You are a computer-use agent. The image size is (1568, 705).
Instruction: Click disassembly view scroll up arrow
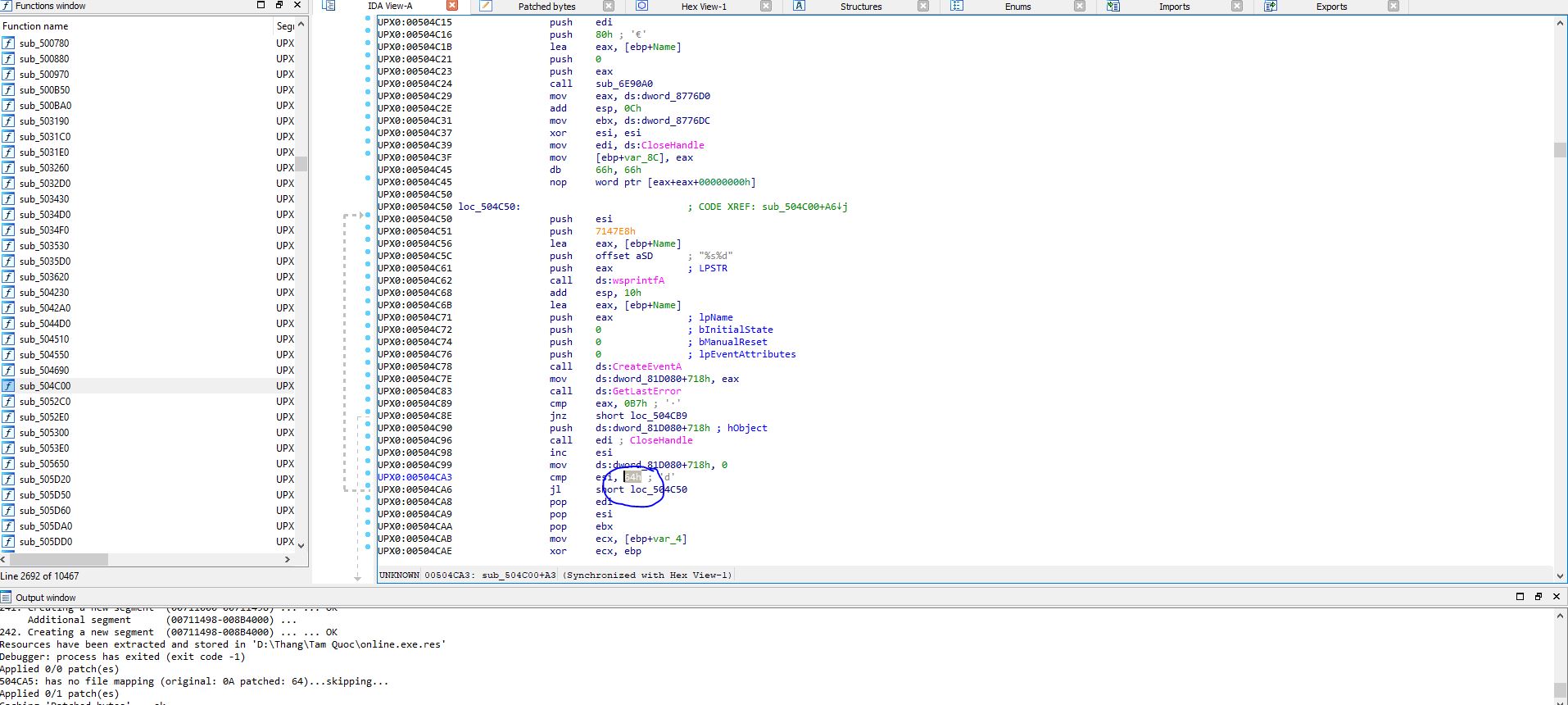coord(1560,23)
